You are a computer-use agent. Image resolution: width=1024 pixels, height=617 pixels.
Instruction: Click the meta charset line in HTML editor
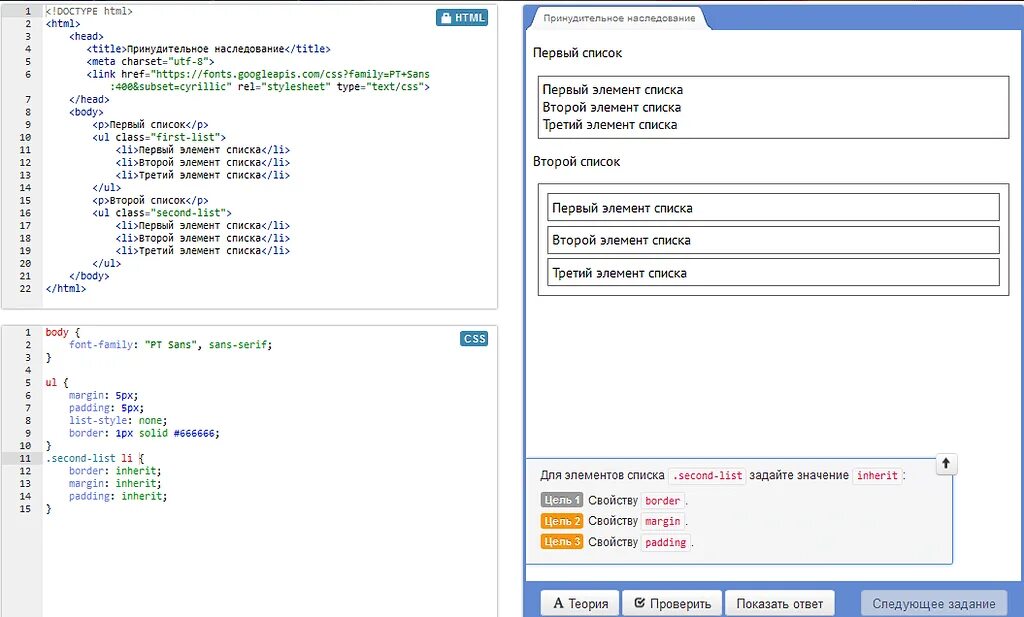click(150, 61)
